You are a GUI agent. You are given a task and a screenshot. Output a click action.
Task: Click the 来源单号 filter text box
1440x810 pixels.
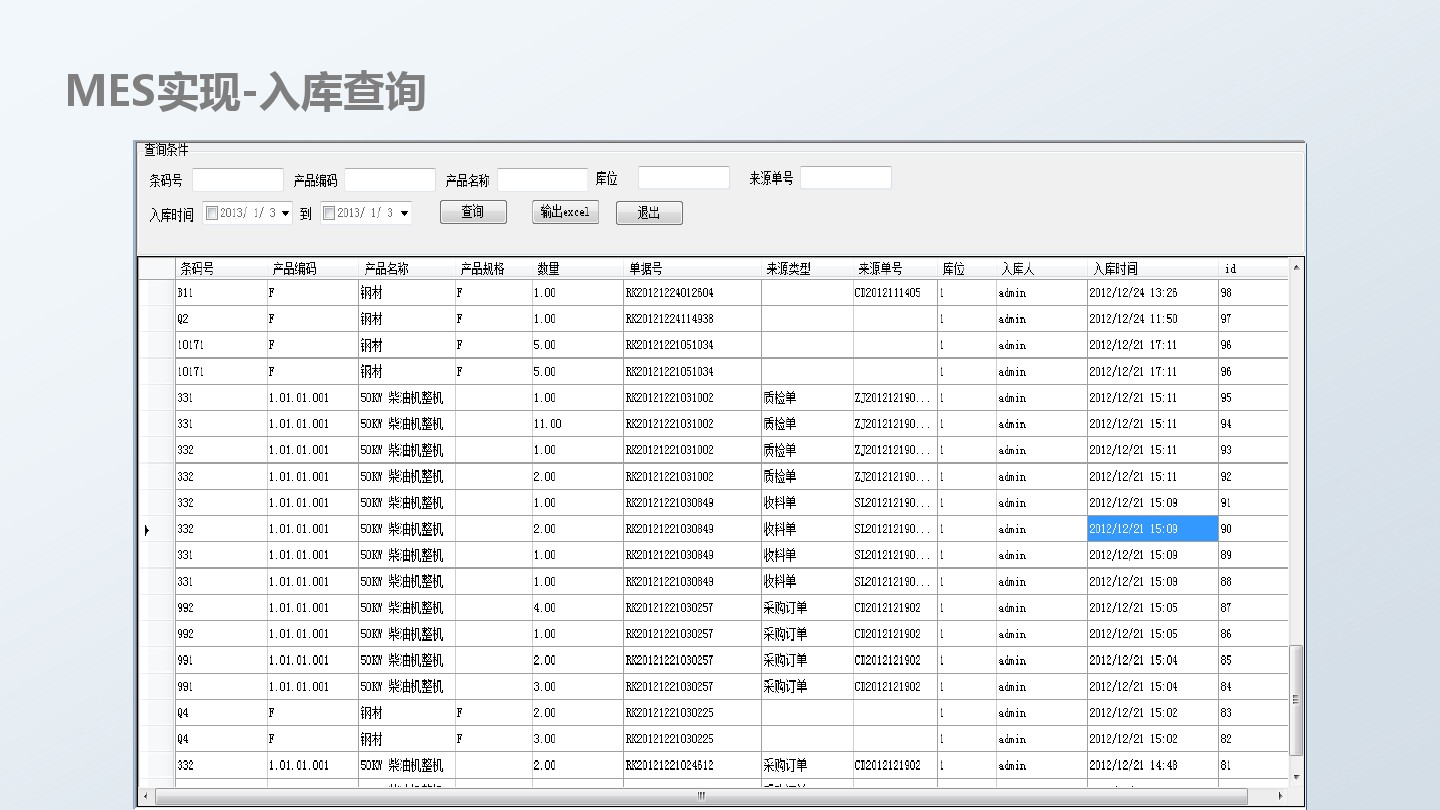click(x=845, y=178)
